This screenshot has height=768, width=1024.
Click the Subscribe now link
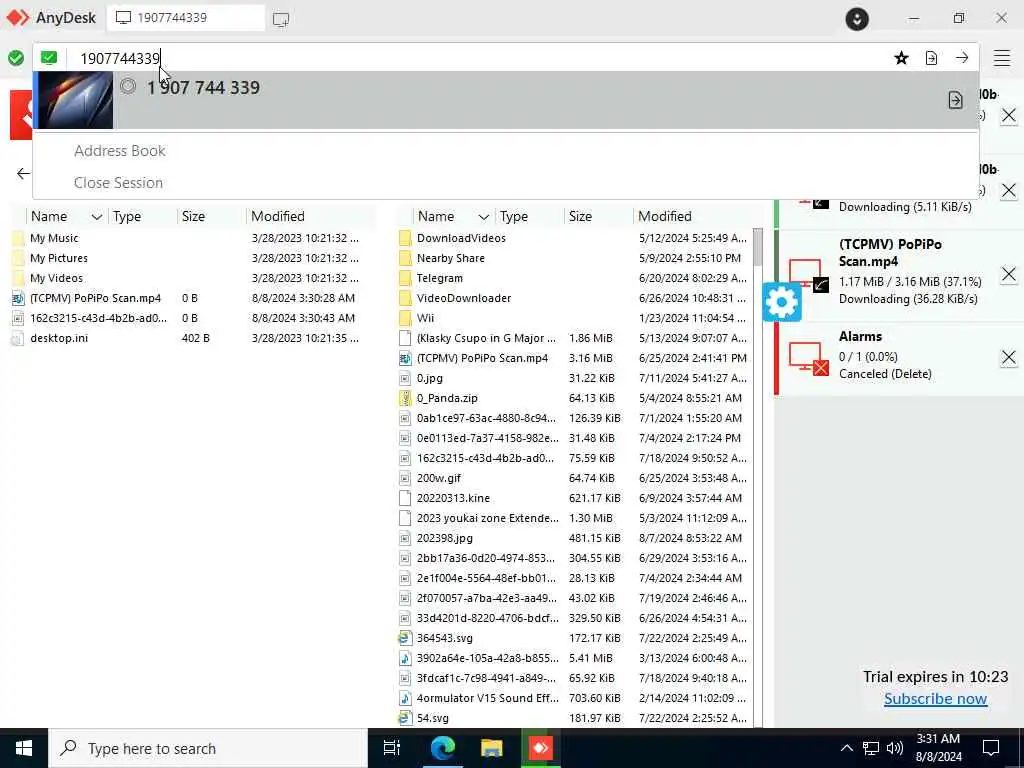935,699
